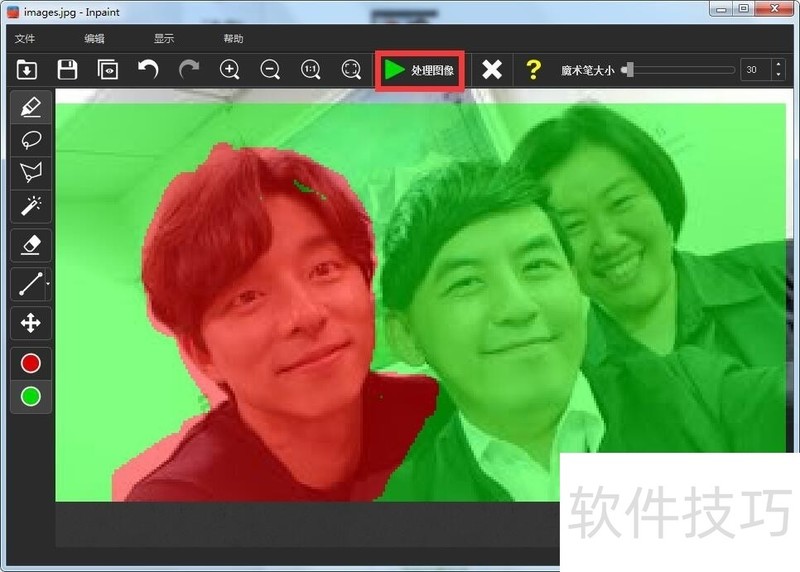
Task: Zoom out of the image
Action: (270, 69)
